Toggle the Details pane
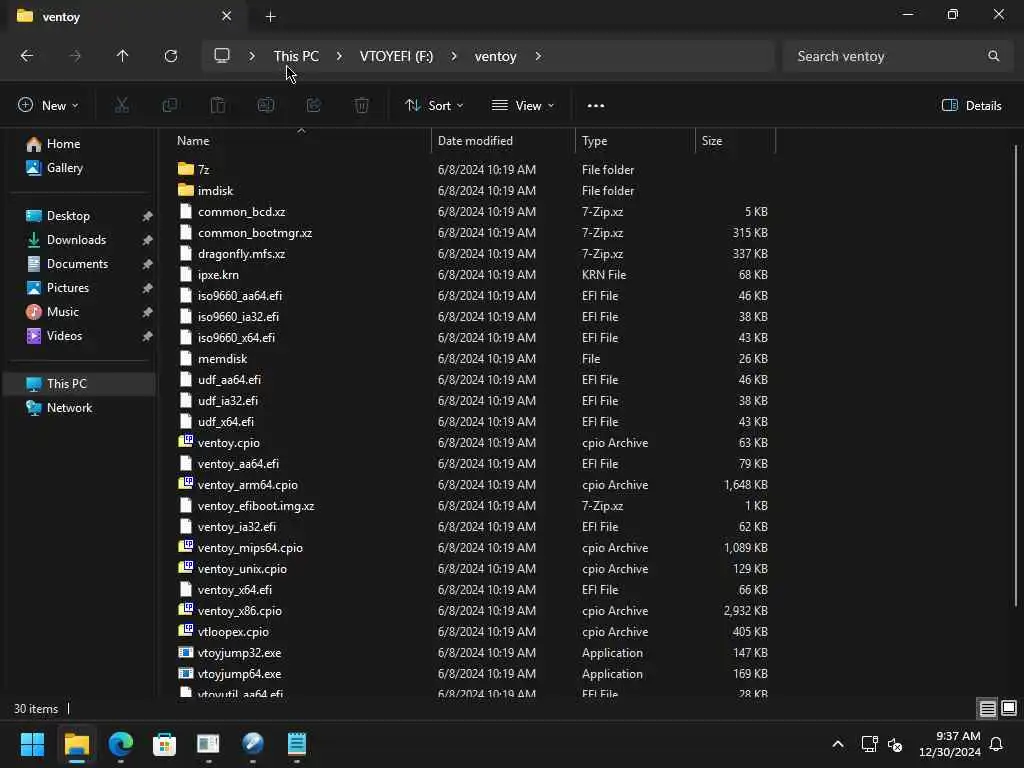Viewport: 1024px width, 768px height. [971, 105]
